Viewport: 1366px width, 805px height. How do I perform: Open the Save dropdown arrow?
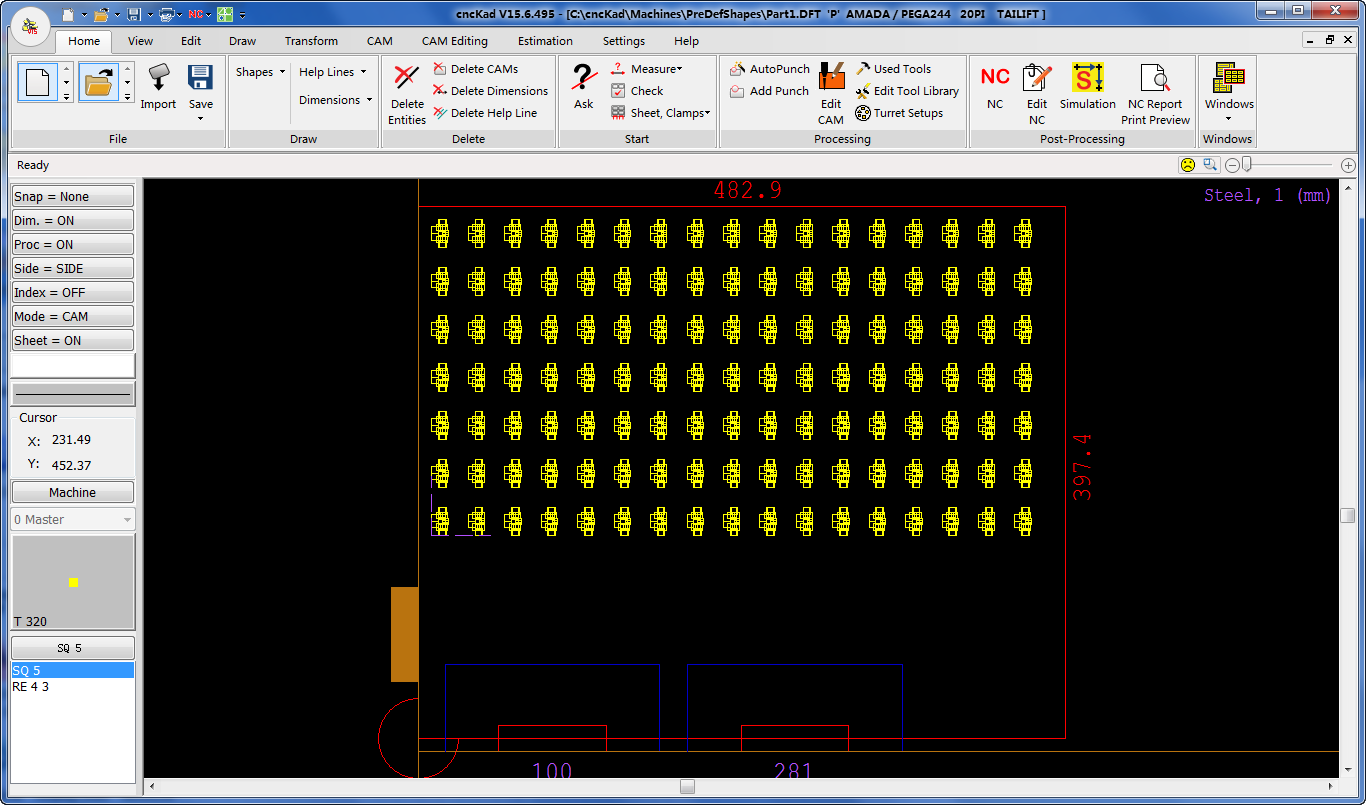(201, 119)
